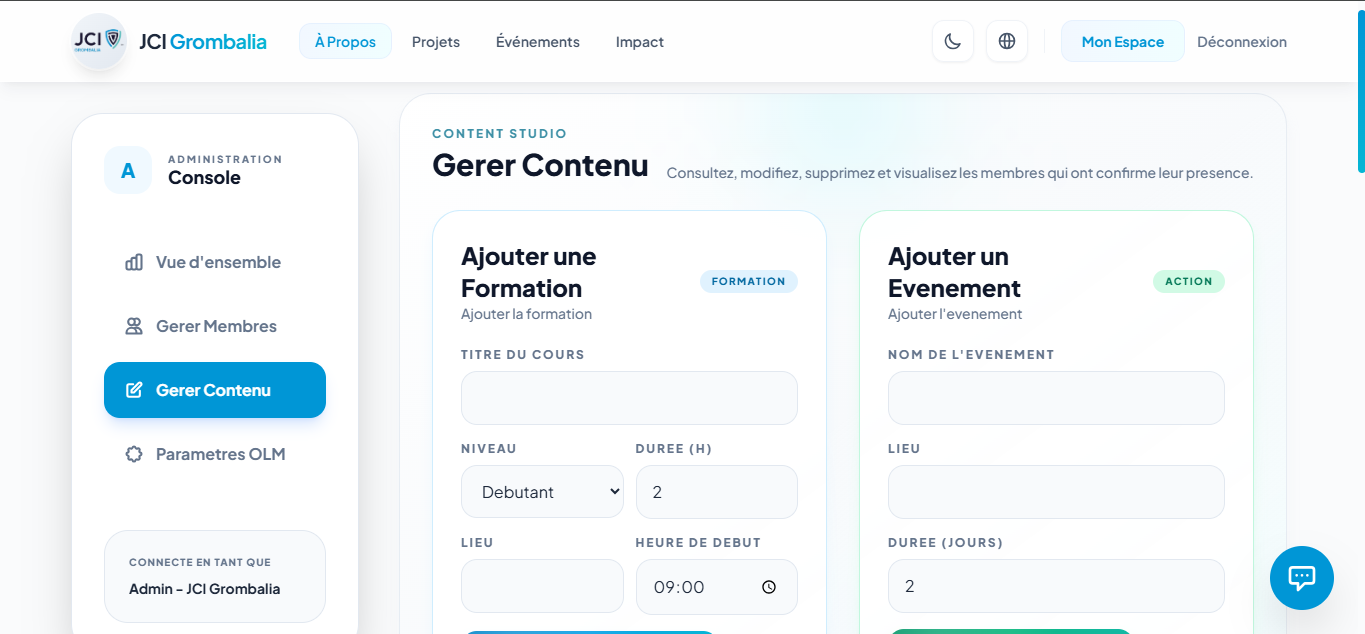Click the Ajouter un Evenement heading
This screenshot has width=1365, height=634.
[954, 272]
